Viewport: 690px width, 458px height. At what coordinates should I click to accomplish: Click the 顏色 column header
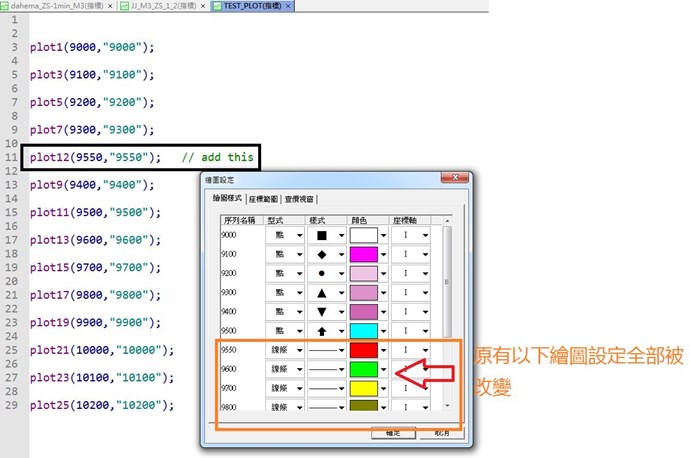(x=368, y=220)
